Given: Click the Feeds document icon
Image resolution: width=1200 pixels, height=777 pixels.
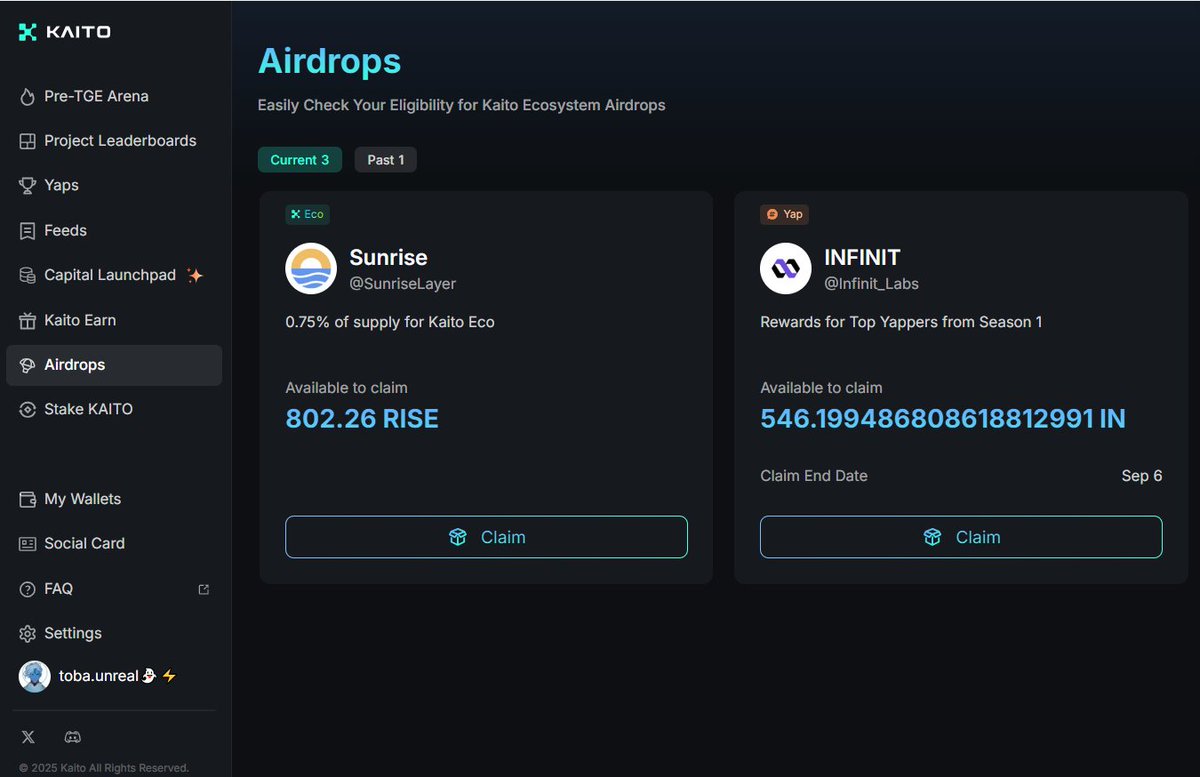Looking at the screenshot, I should [28, 231].
